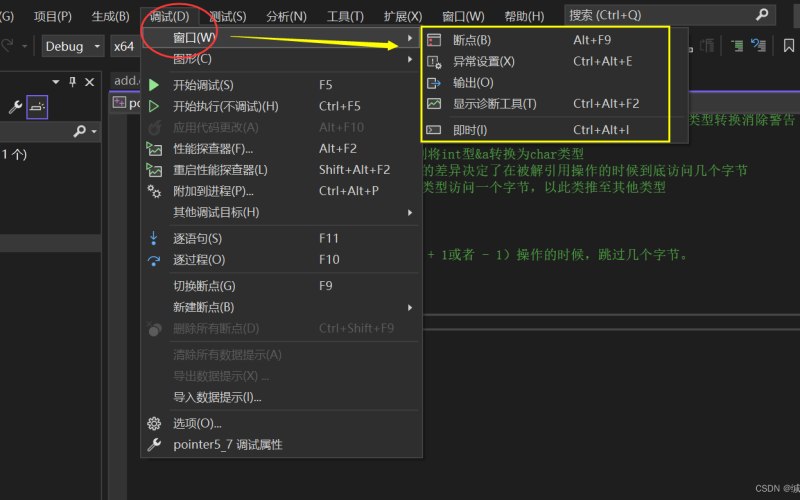Open the 工具(T) menu
This screenshot has width=800, height=500.
(345, 16)
